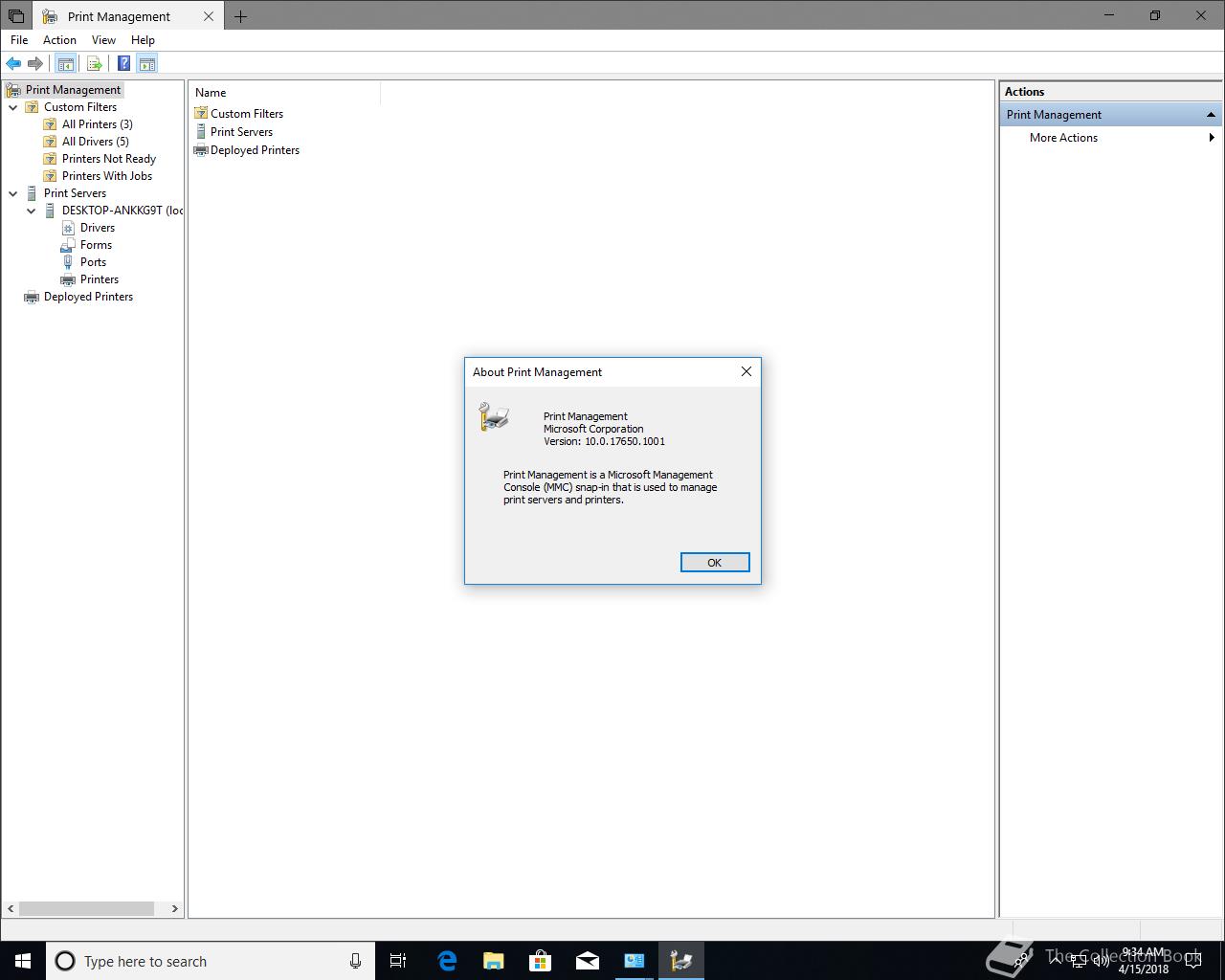Select Print Servers tree node

point(75,193)
